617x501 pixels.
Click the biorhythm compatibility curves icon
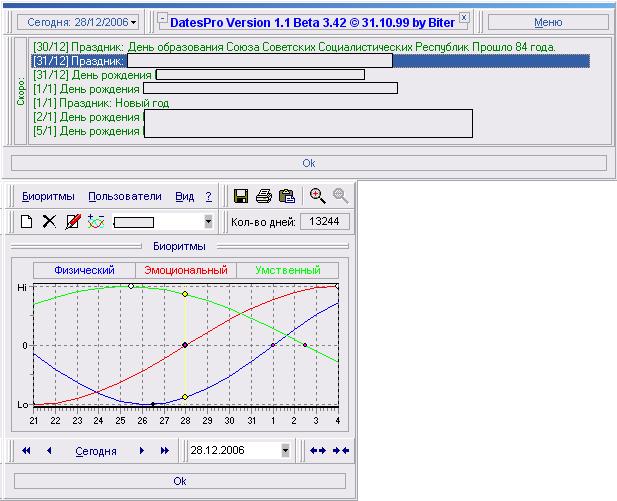click(x=96, y=221)
